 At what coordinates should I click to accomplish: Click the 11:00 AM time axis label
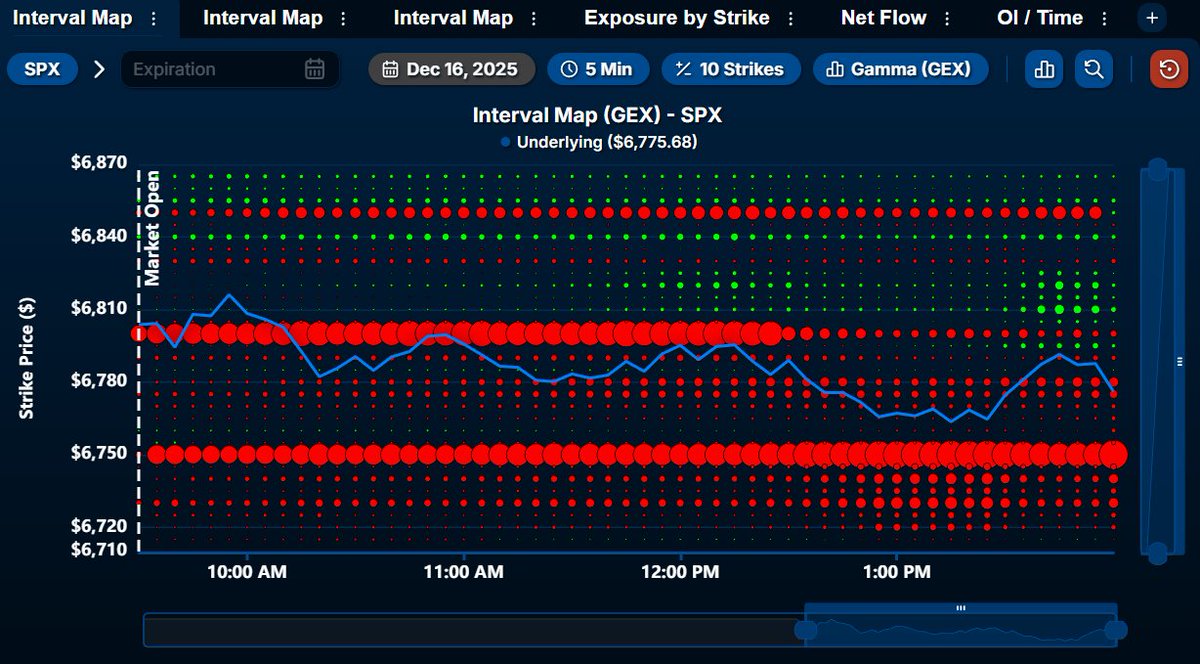point(464,573)
